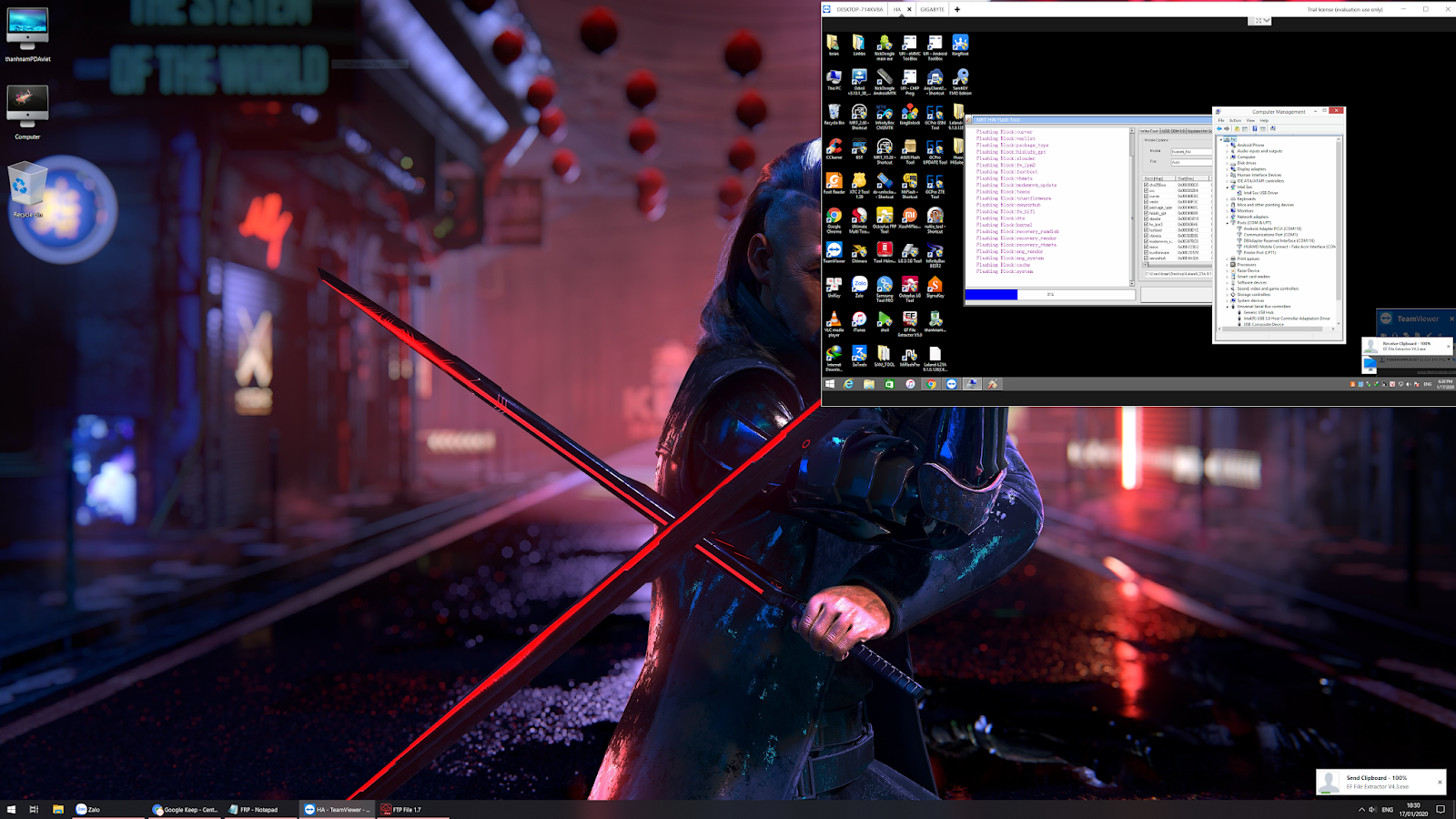Collapse Intel Soc device node
This screenshot has width=1456, height=819.
1228,187
